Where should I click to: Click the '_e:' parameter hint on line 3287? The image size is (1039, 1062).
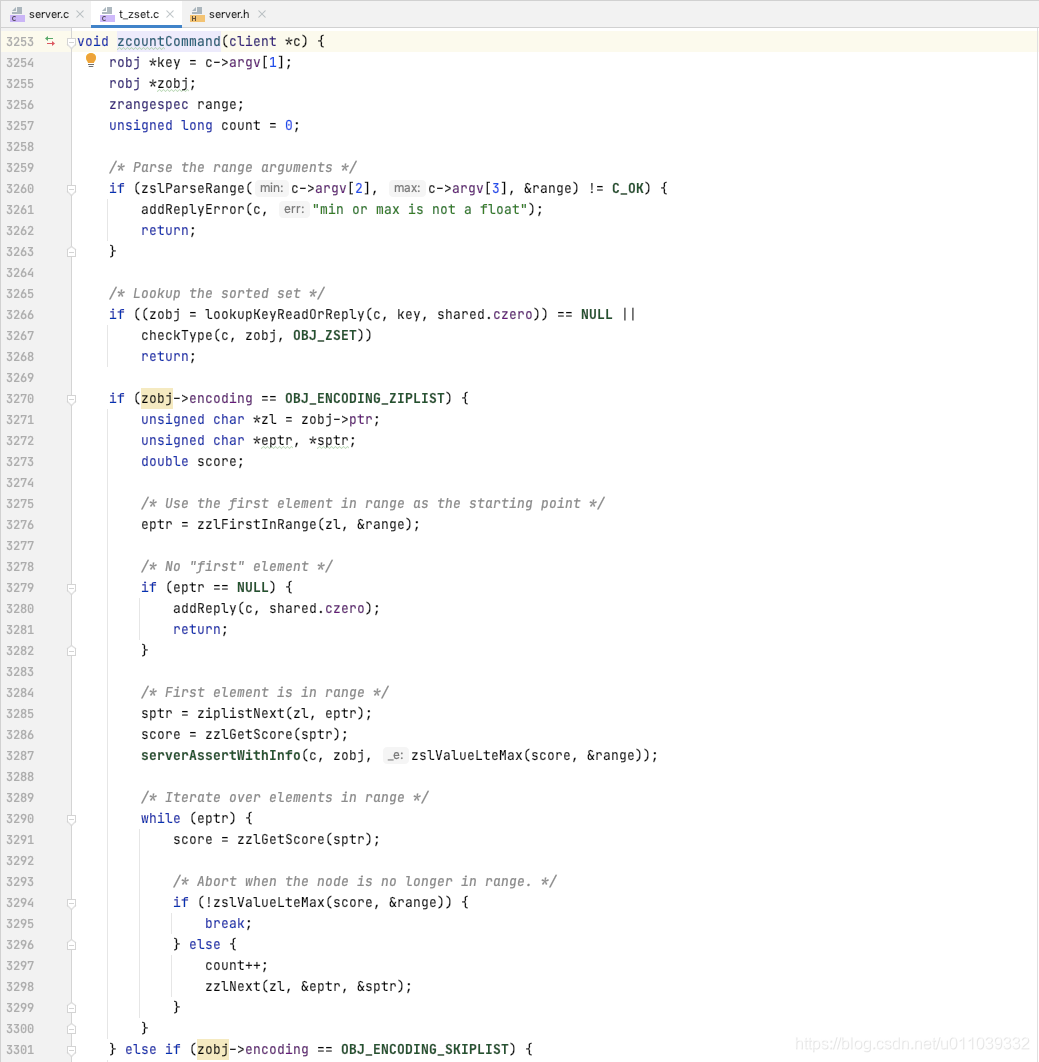click(396, 755)
